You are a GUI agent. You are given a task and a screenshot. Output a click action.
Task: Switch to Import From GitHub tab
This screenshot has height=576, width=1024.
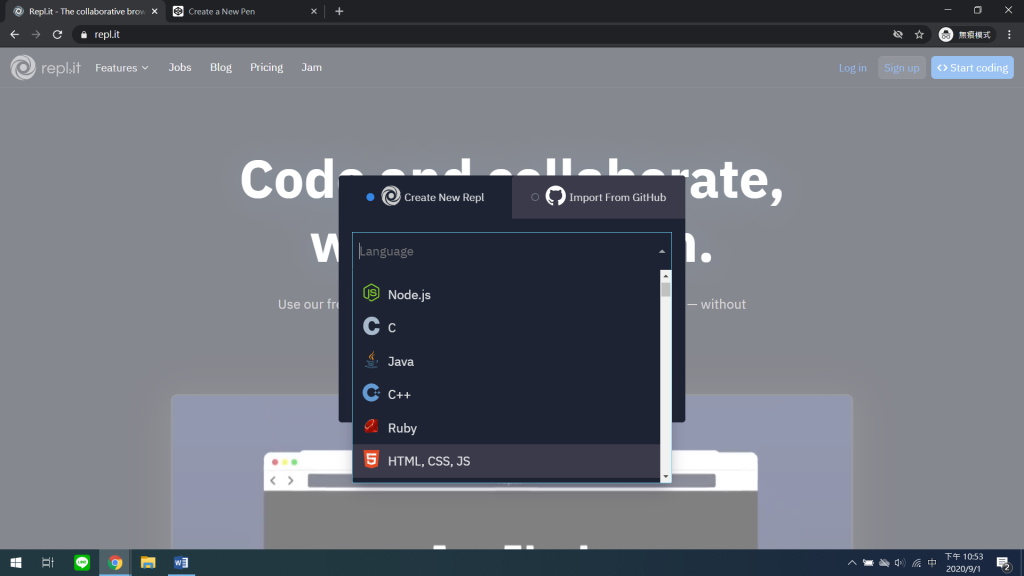[598, 197]
